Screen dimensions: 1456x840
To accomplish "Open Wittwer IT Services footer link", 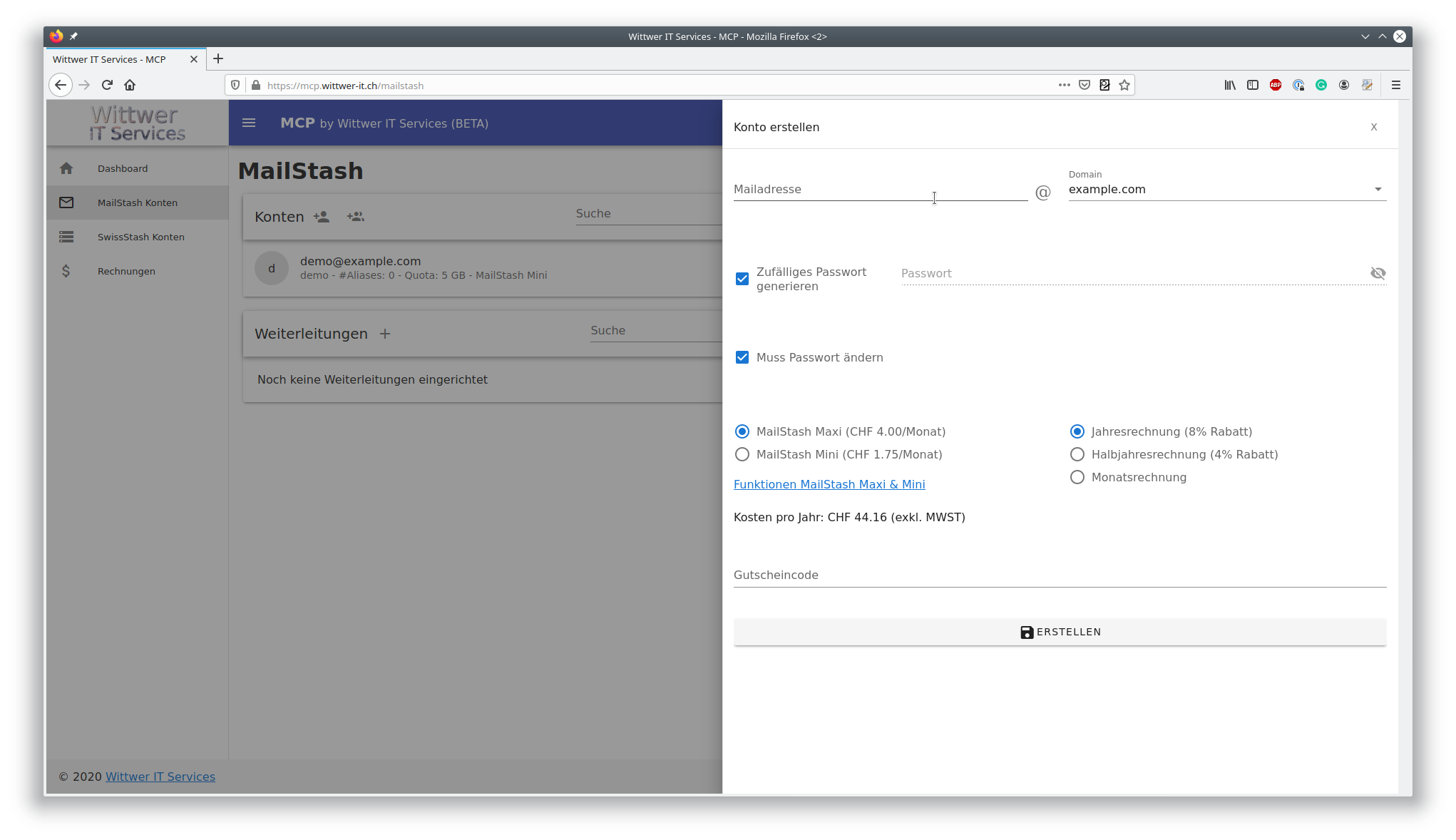I will pos(160,777).
